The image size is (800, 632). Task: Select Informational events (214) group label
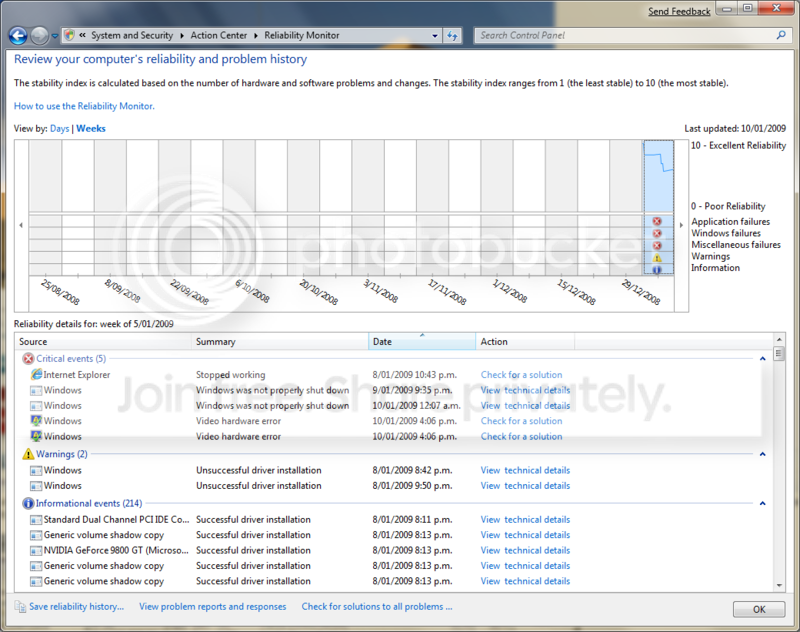click(89, 503)
